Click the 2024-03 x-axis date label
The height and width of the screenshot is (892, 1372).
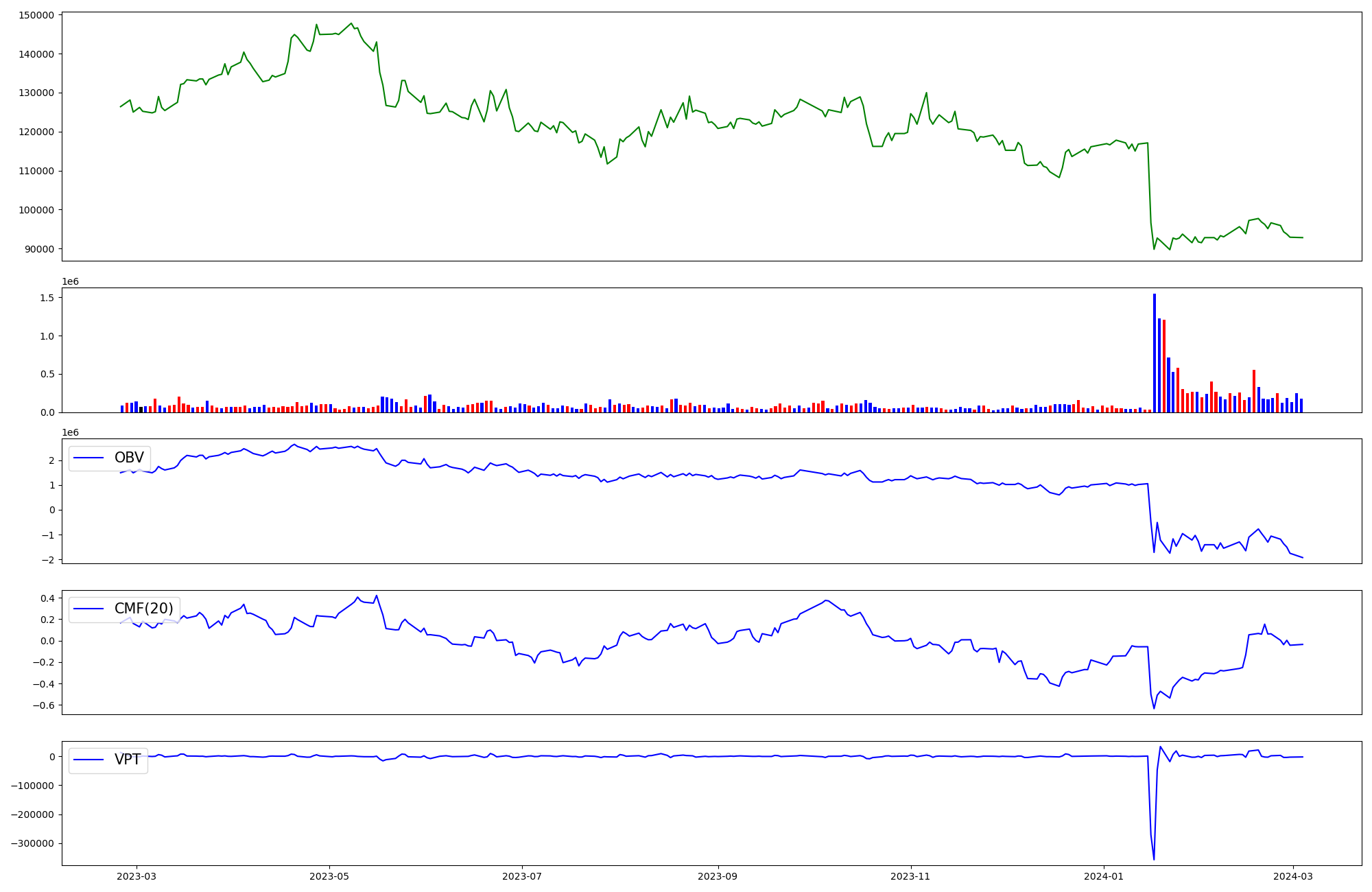coord(1293,876)
